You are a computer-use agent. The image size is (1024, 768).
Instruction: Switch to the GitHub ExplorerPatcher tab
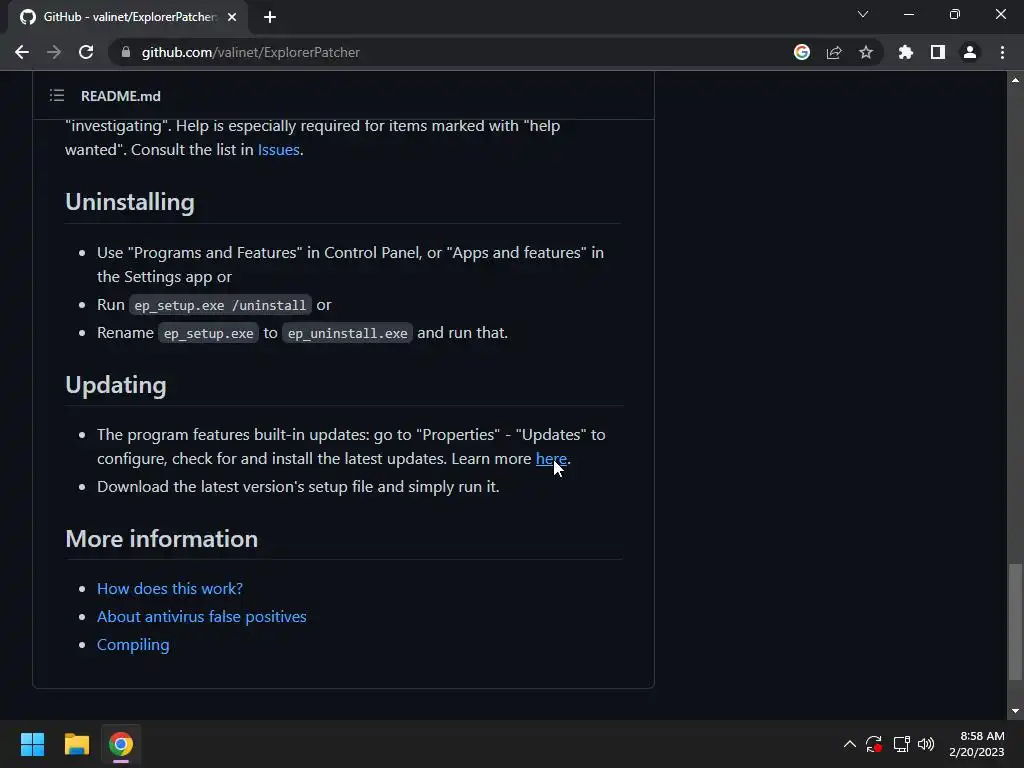(x=128, y=17)
